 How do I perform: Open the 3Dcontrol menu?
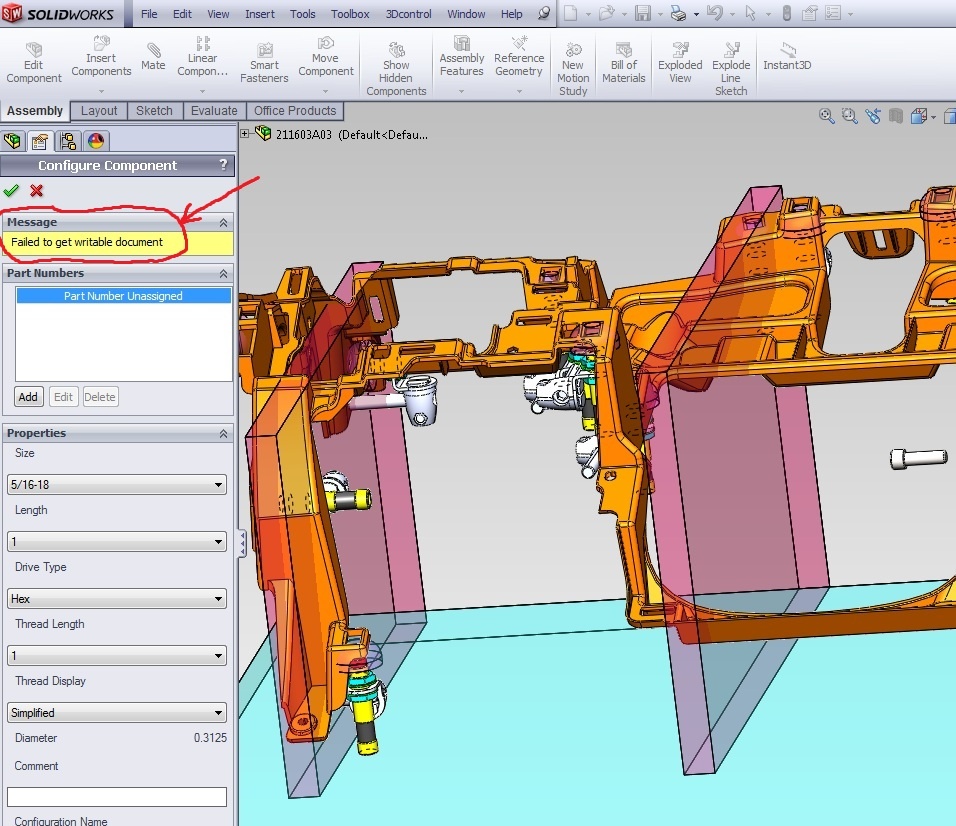(408, 13)
